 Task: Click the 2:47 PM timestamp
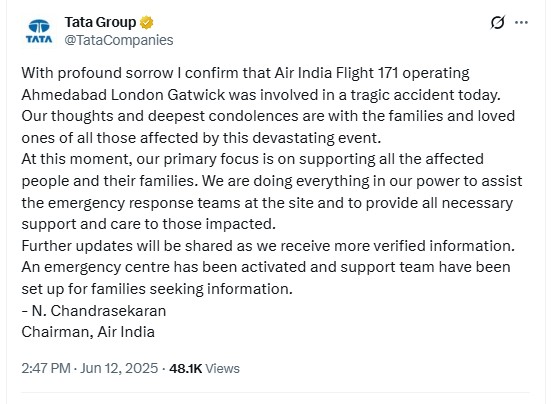46,368
